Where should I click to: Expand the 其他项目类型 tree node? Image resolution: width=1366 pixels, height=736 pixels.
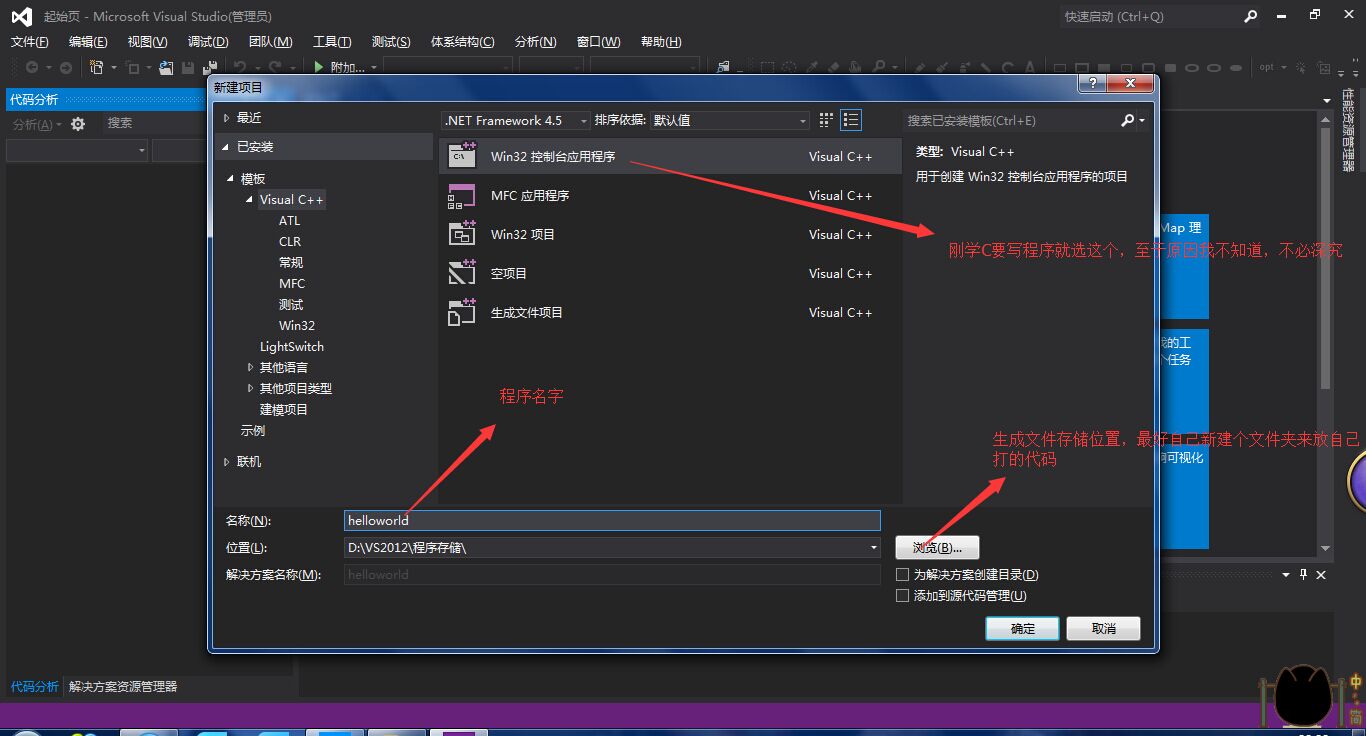pos(250,389)
